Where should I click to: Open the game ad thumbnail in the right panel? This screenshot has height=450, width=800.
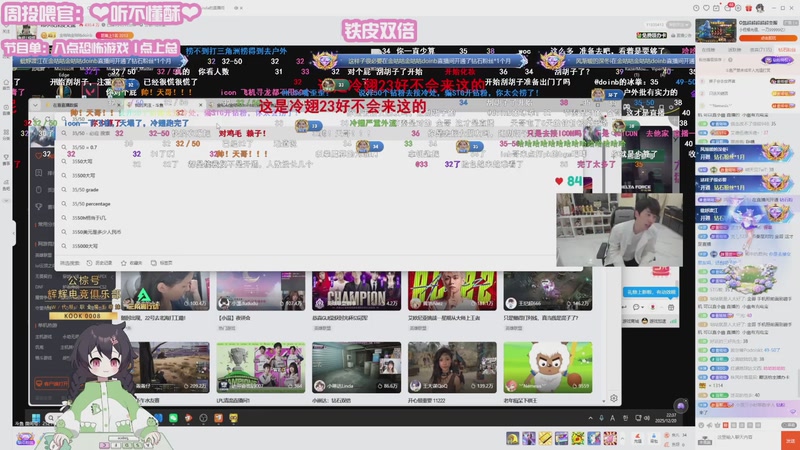(716, 31)
